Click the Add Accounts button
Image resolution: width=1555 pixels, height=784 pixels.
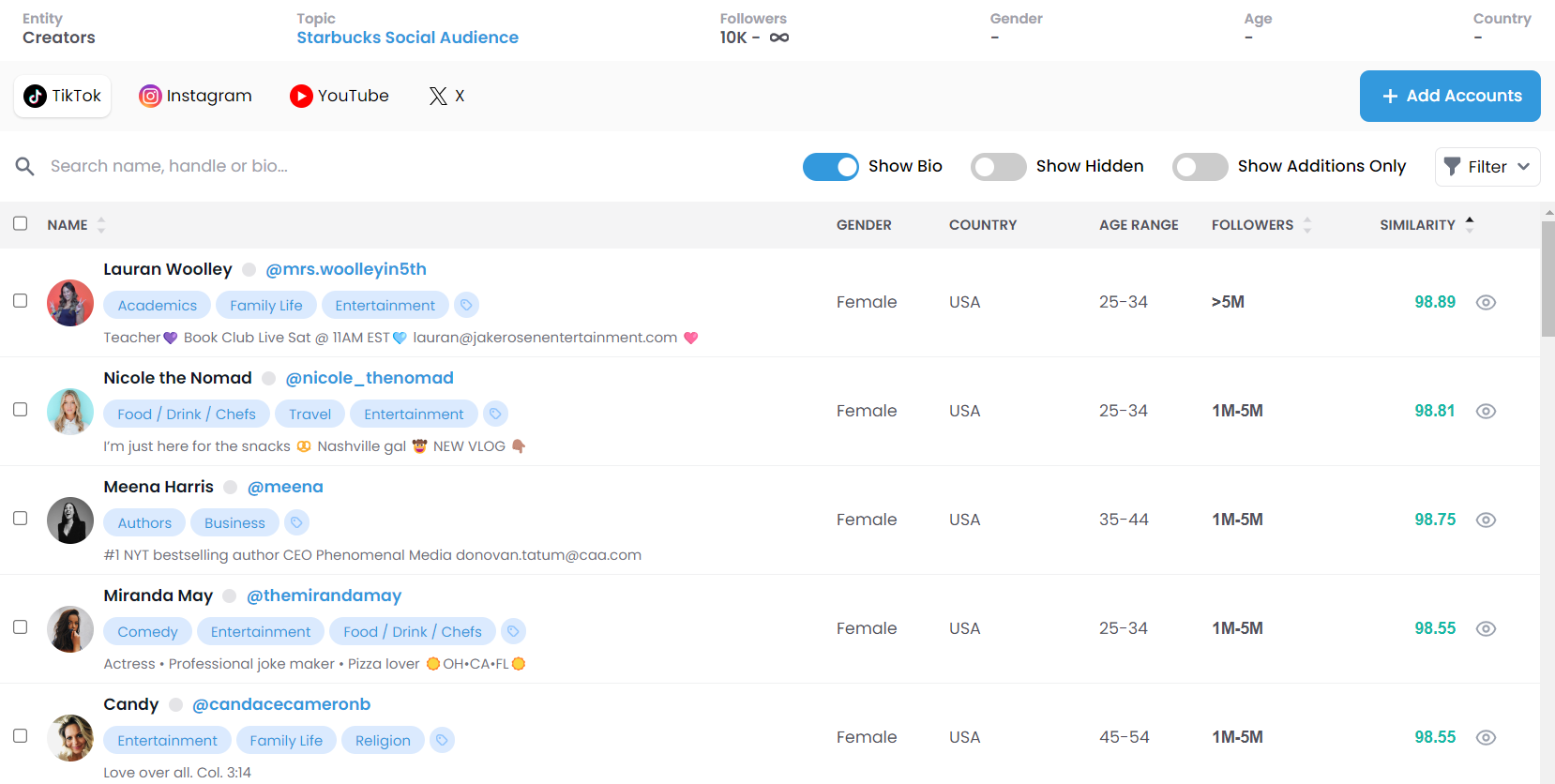tap(1450, 96)
